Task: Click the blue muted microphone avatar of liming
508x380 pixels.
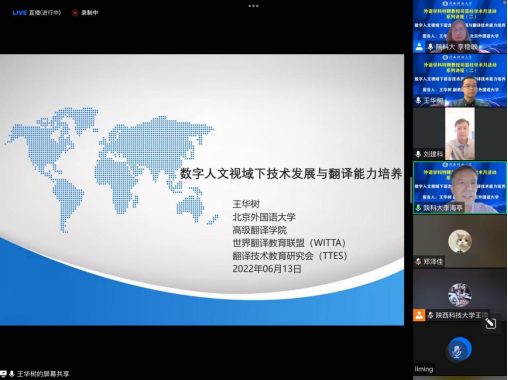Action: pyautogui.click(x=460, y=350)
